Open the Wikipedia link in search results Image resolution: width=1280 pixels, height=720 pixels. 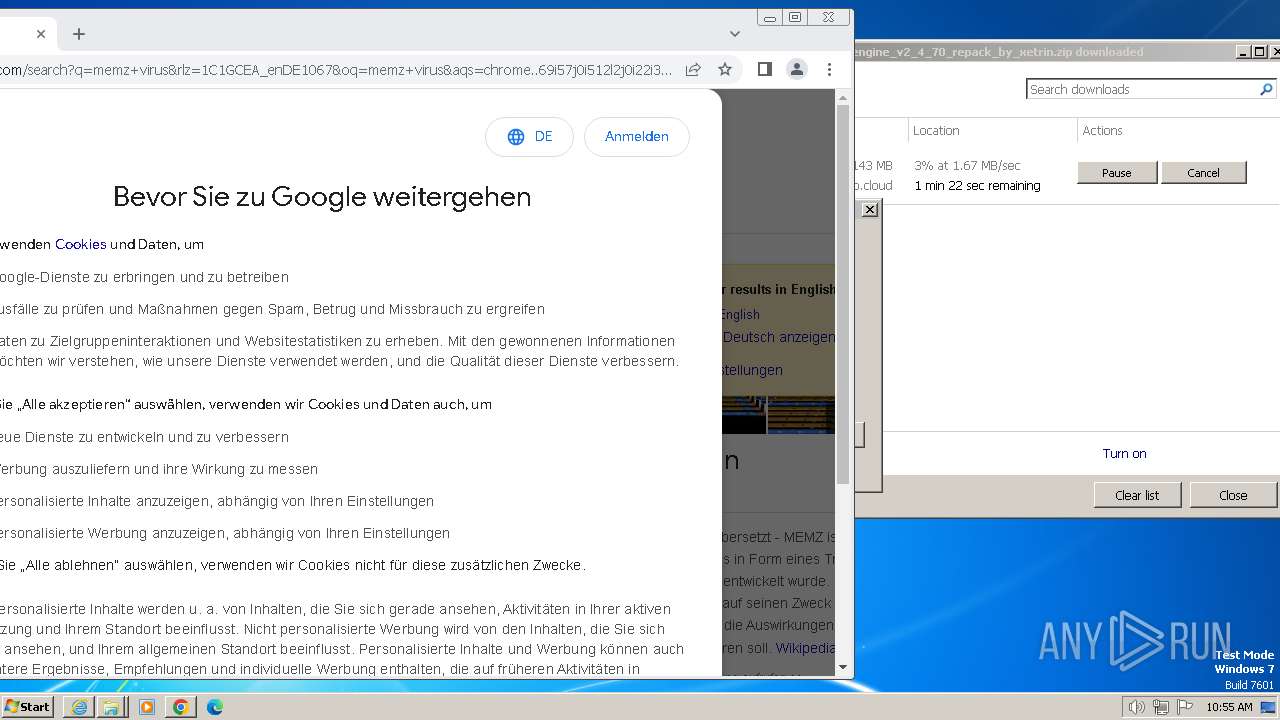[x=806, y=648]
